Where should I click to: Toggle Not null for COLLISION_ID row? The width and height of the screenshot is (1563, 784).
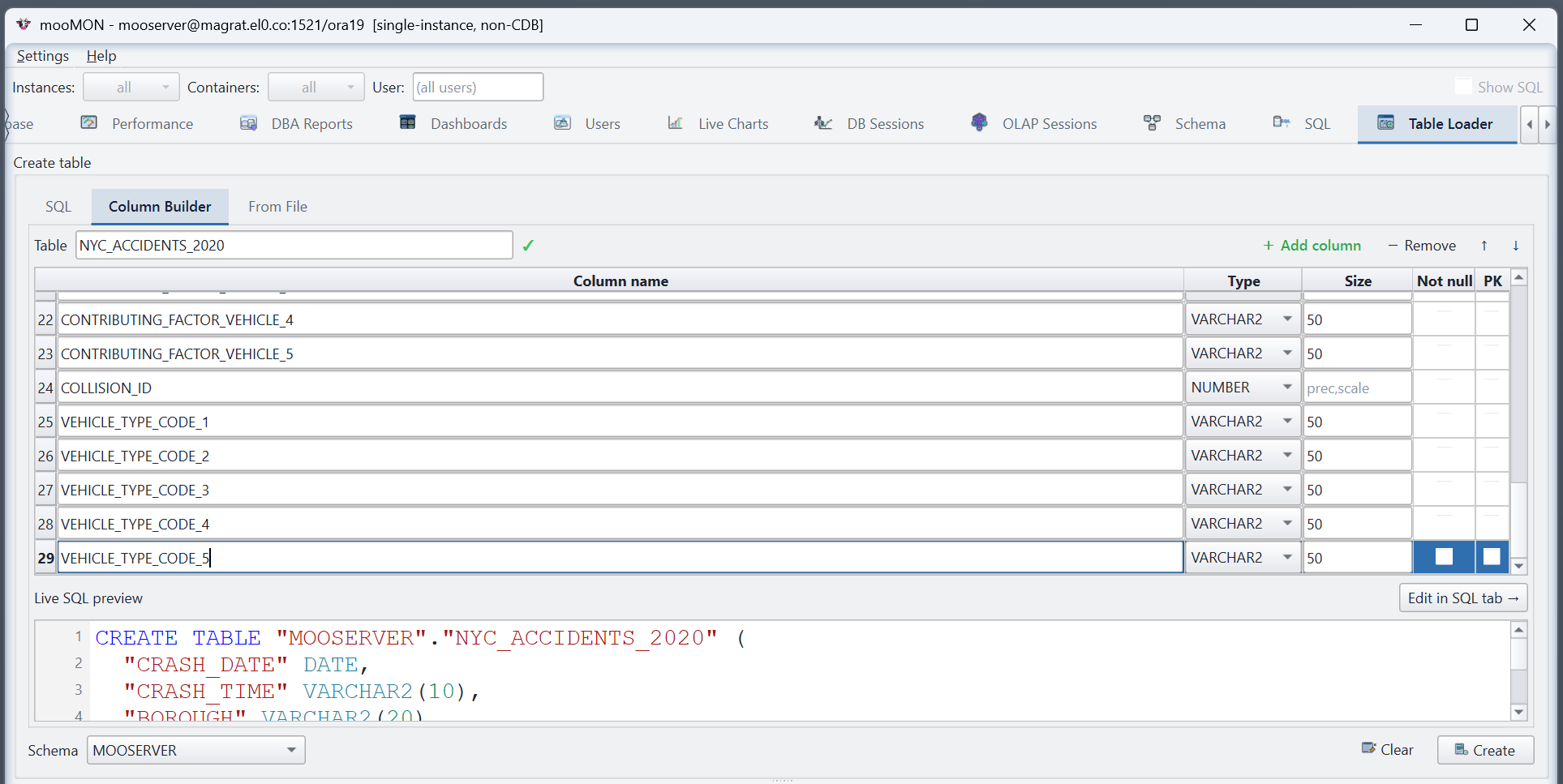(1444, 388)
